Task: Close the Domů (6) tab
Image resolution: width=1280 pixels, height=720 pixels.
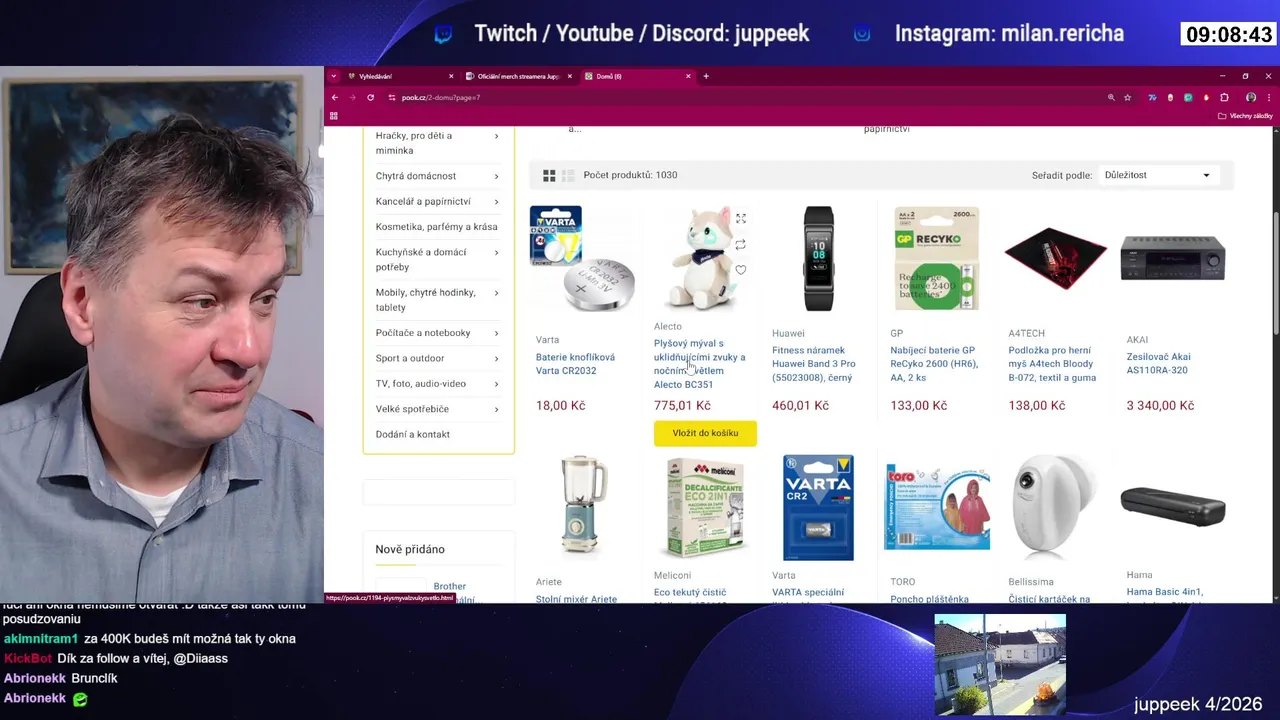Action: tap(688, 76)
